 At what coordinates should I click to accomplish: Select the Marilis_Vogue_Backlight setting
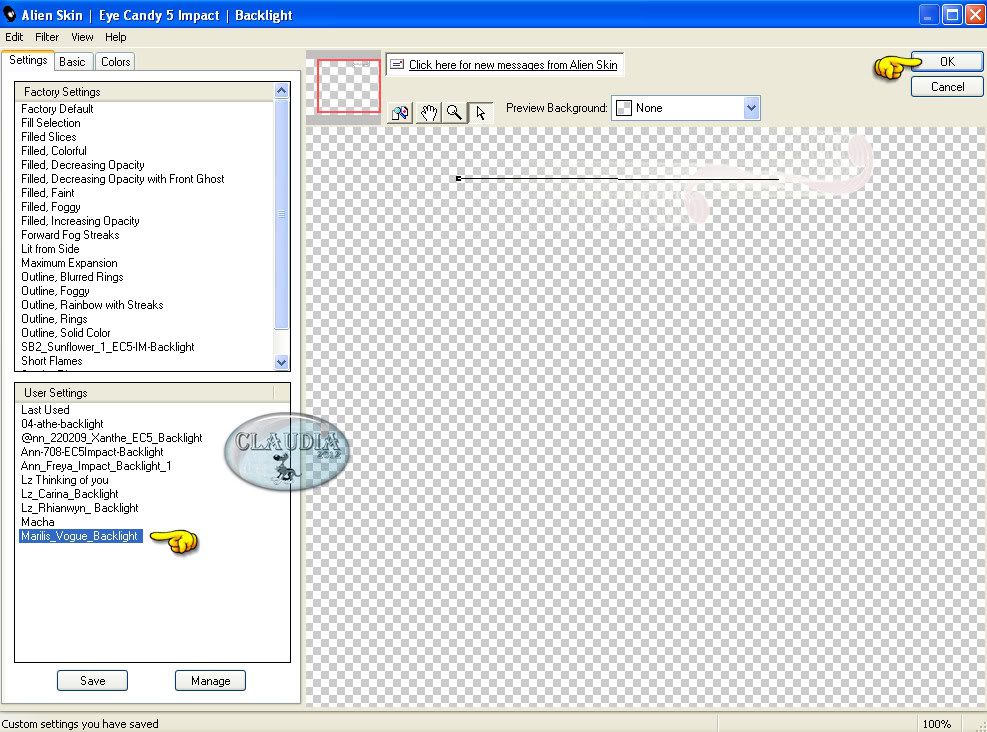(81, 536)
